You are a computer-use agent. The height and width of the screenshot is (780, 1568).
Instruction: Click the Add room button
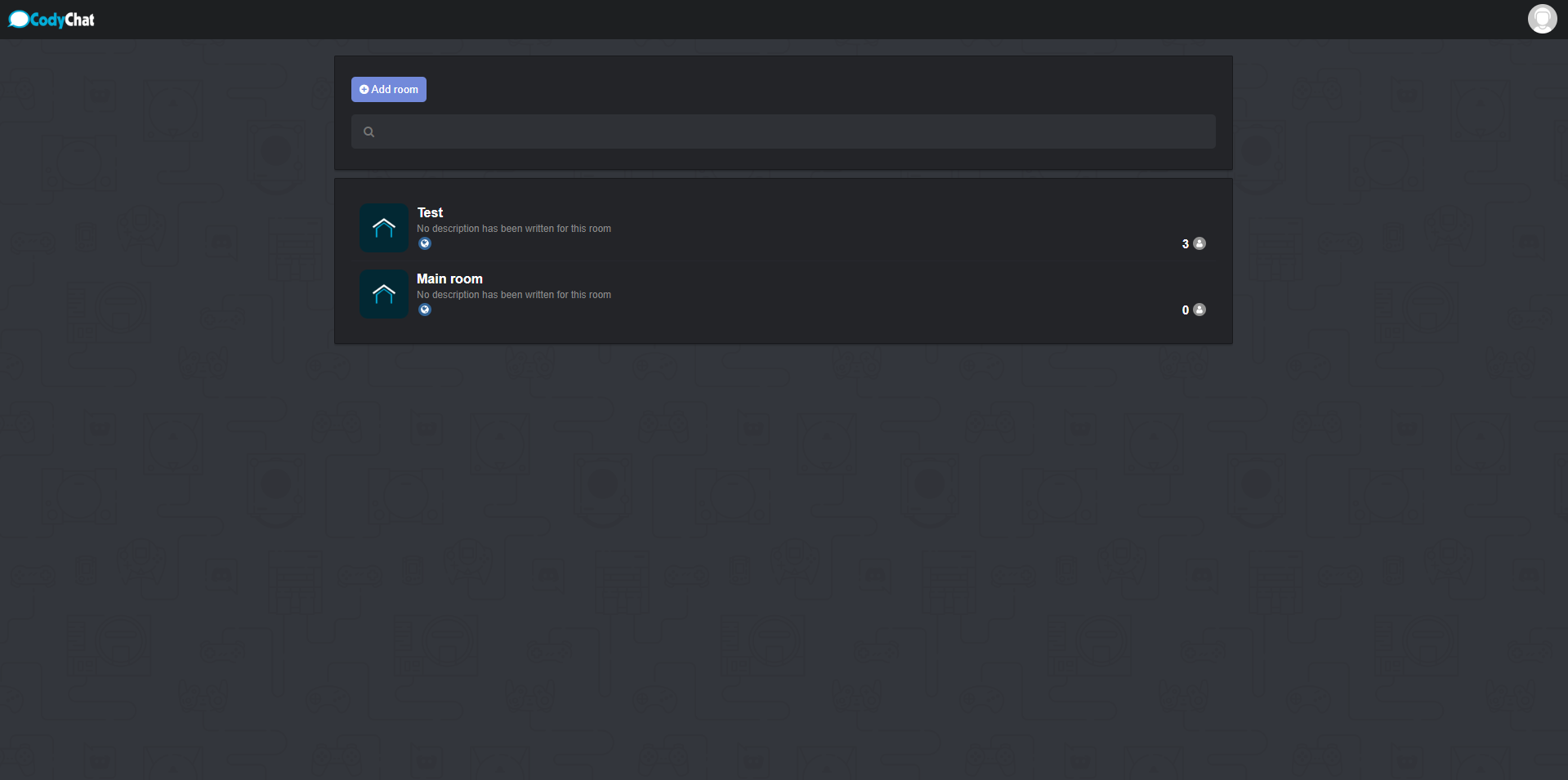[389, 90]
